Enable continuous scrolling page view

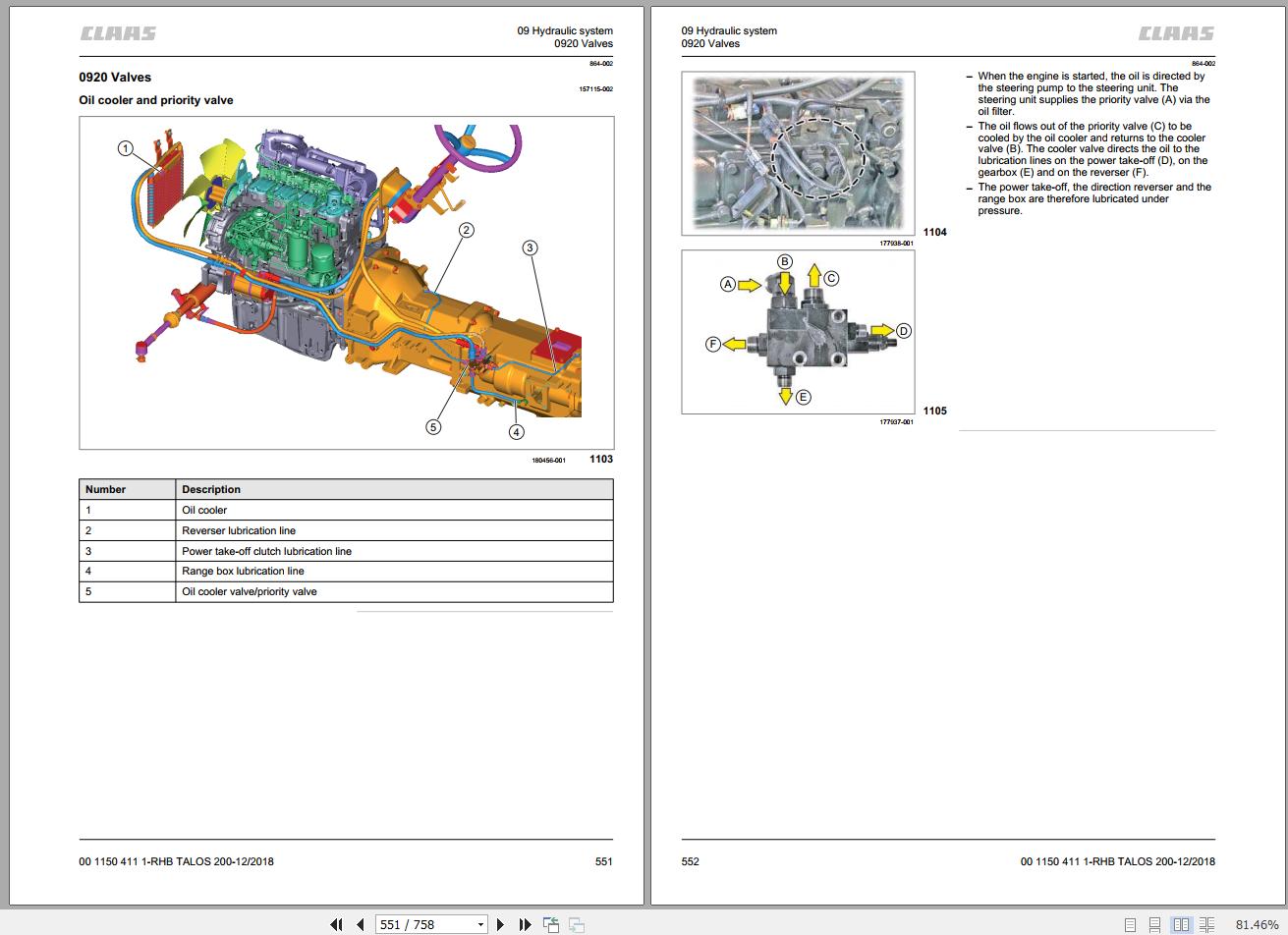pos(1155,924)
